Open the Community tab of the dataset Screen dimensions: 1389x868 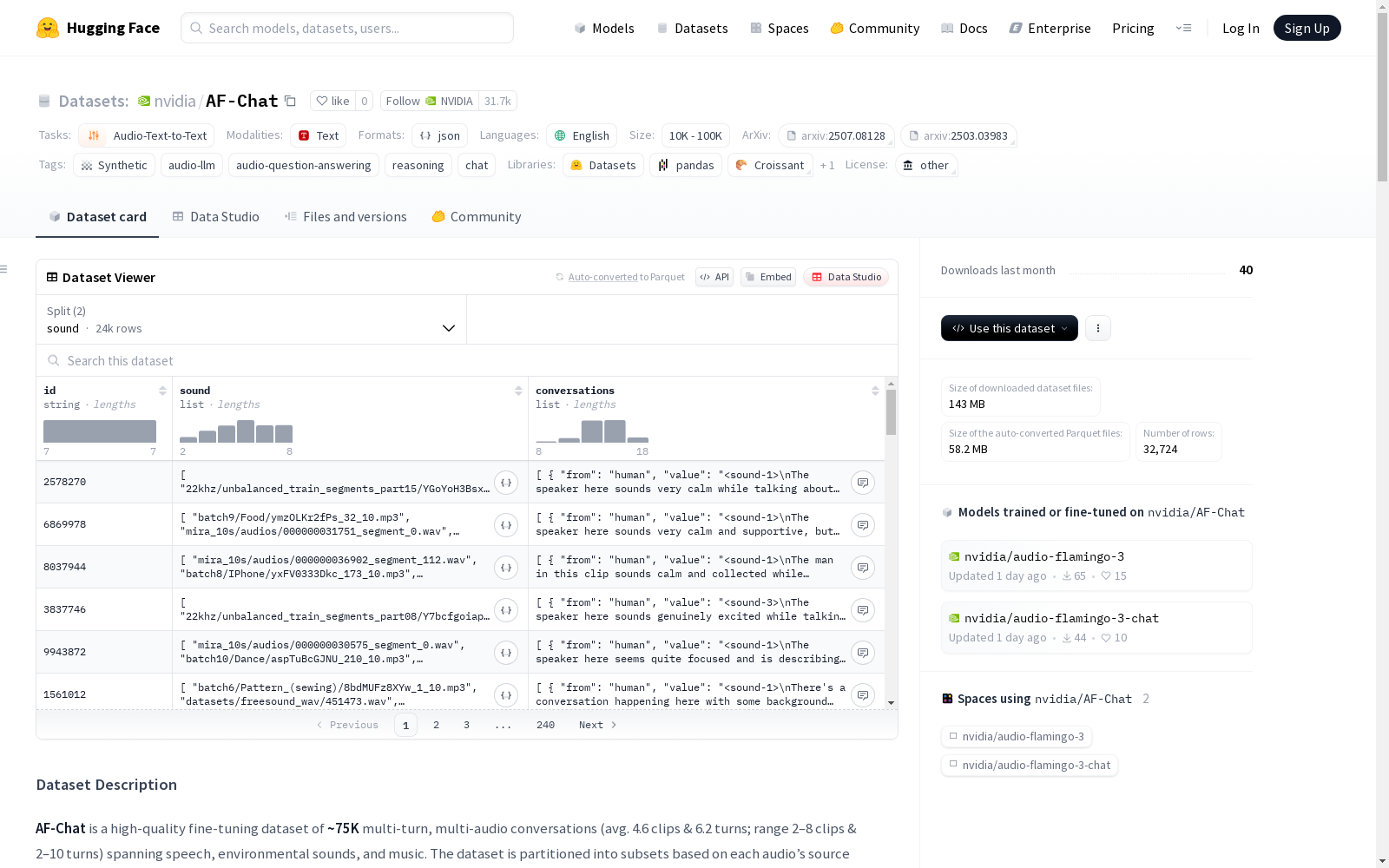tap(477, 217)
